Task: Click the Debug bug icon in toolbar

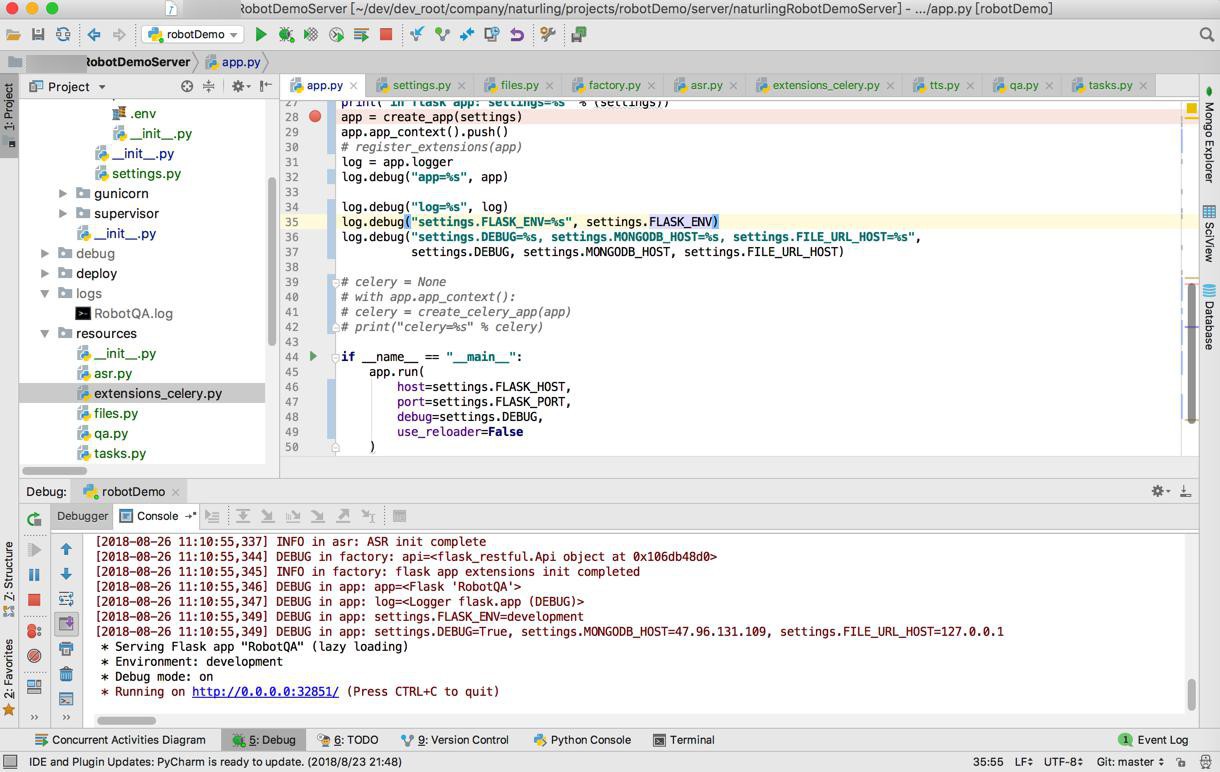Action: tap(286, 34)
